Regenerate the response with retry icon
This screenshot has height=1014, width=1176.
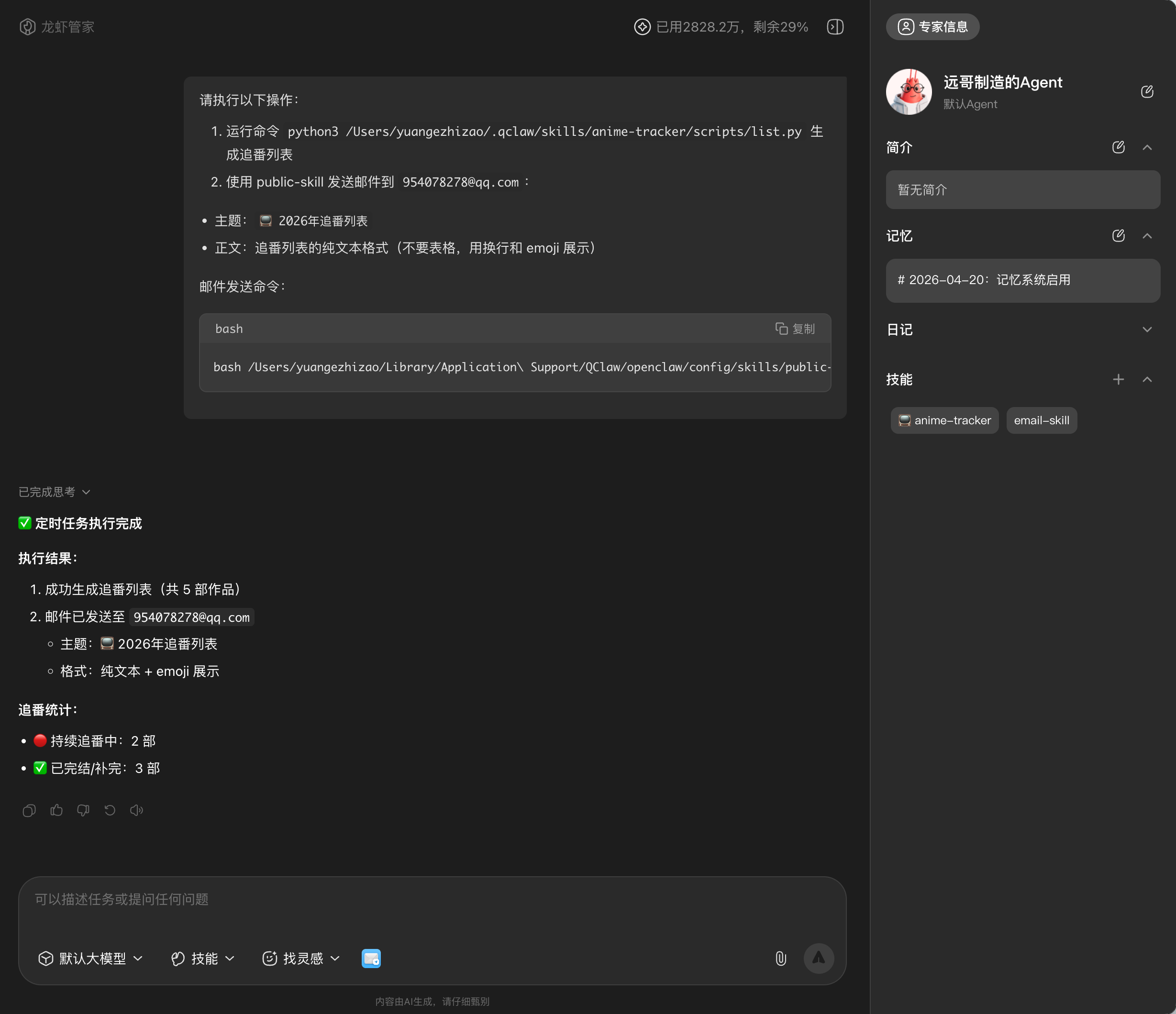[x=110, y=810]
